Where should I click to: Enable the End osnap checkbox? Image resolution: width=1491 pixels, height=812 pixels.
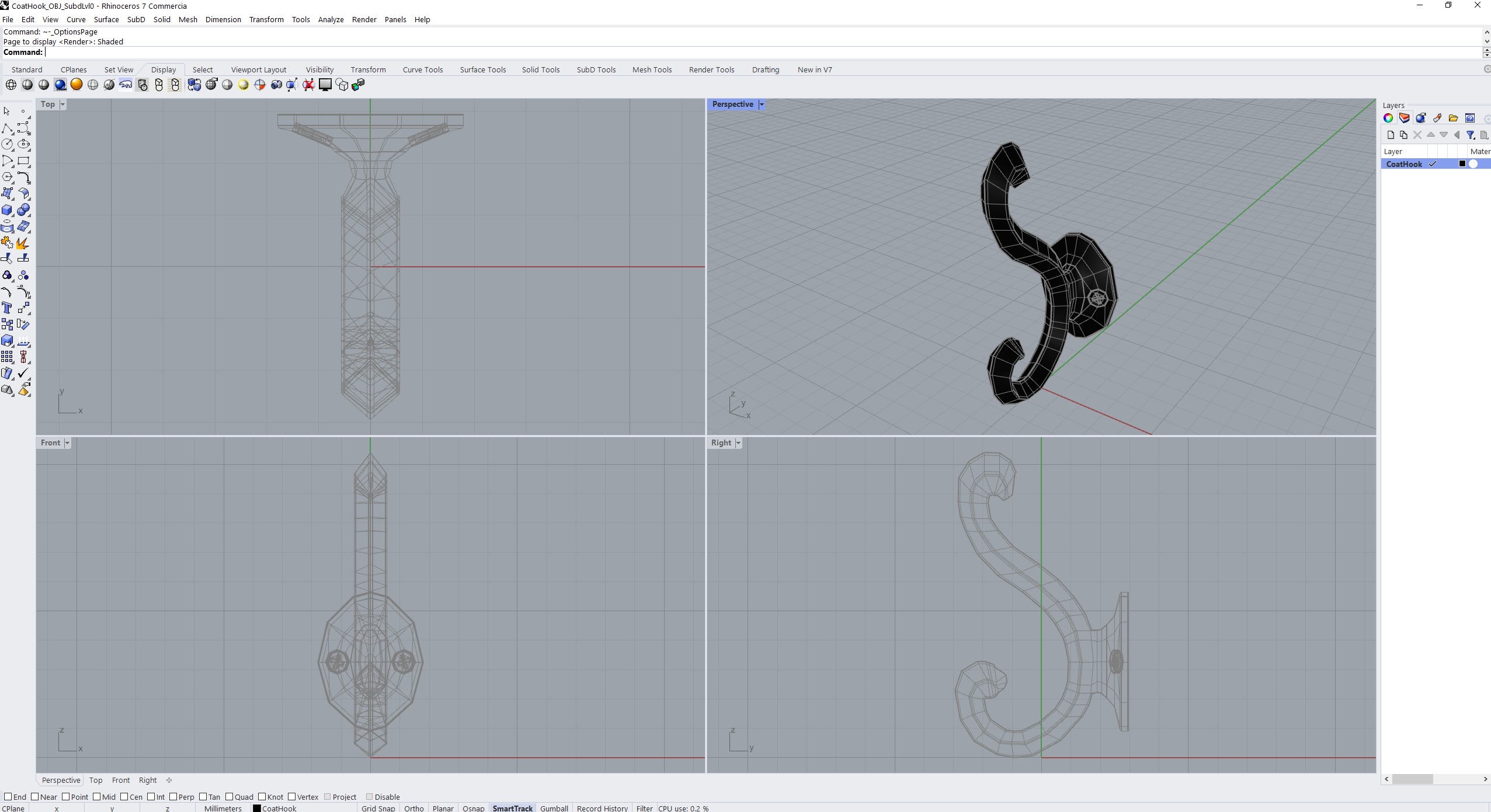[8, 796]
